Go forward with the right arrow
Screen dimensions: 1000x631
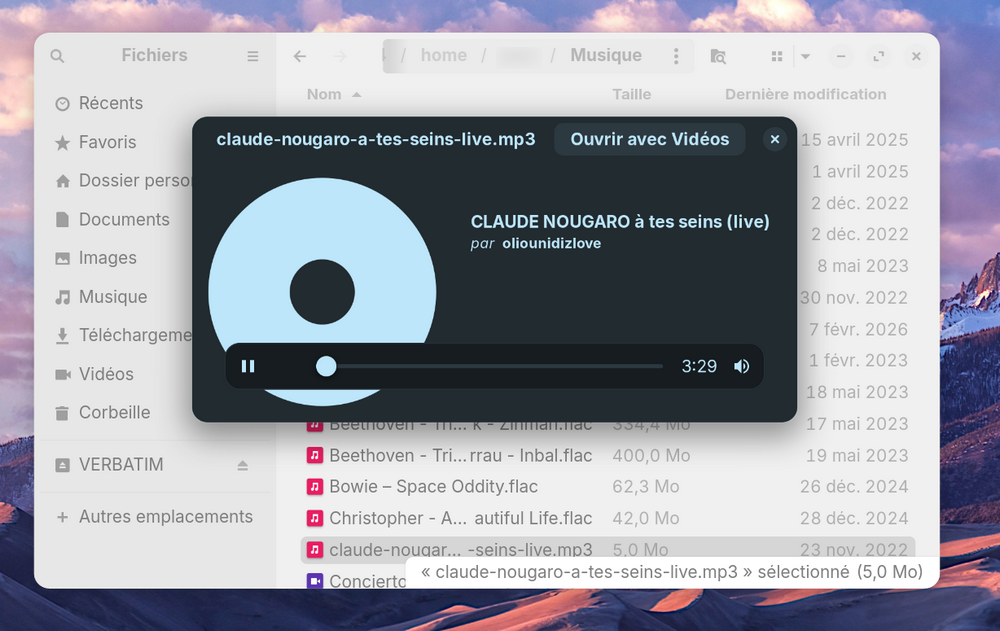coord(341,56)
